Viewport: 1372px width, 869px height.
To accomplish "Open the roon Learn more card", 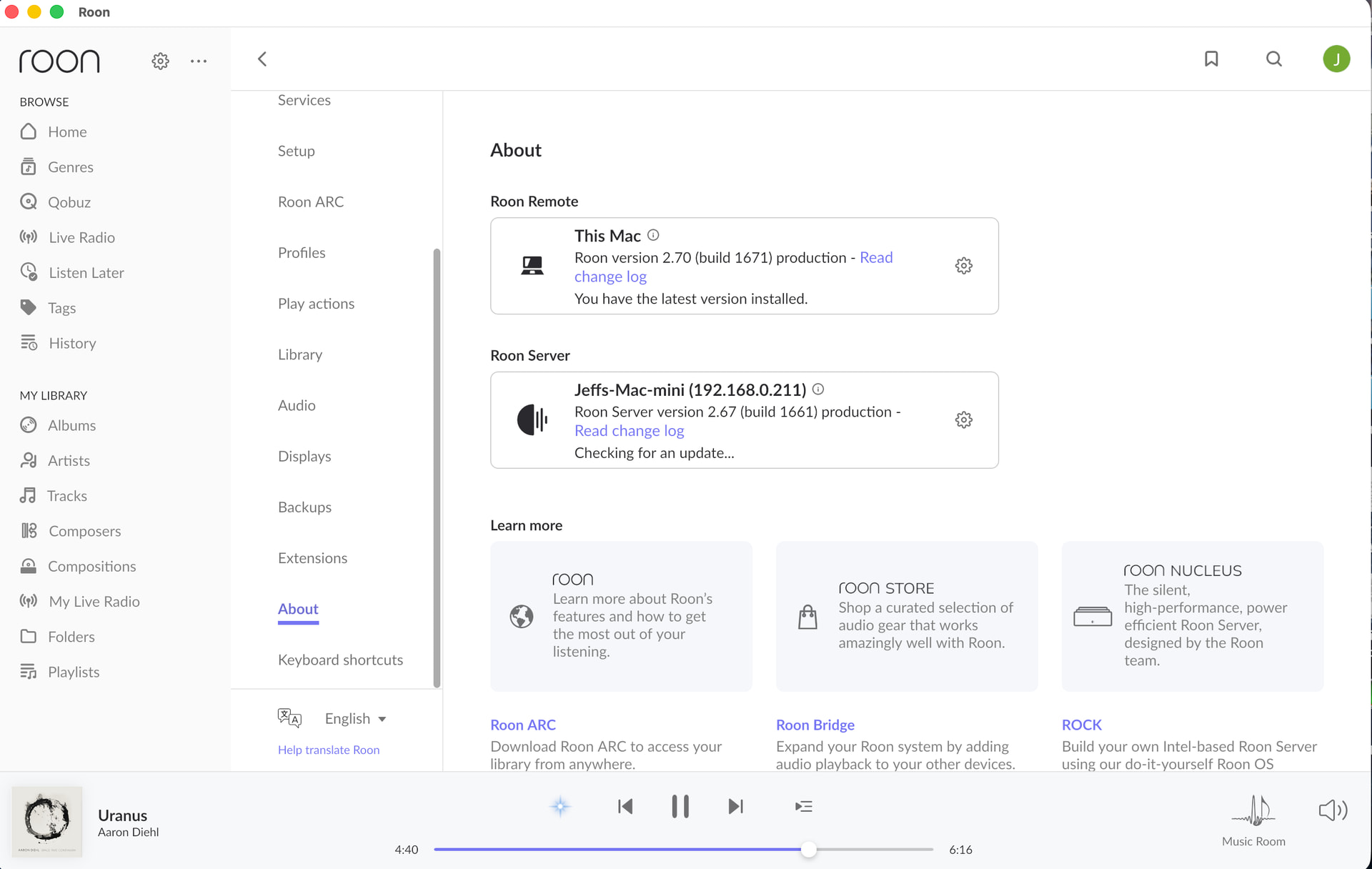I will 621,616.
